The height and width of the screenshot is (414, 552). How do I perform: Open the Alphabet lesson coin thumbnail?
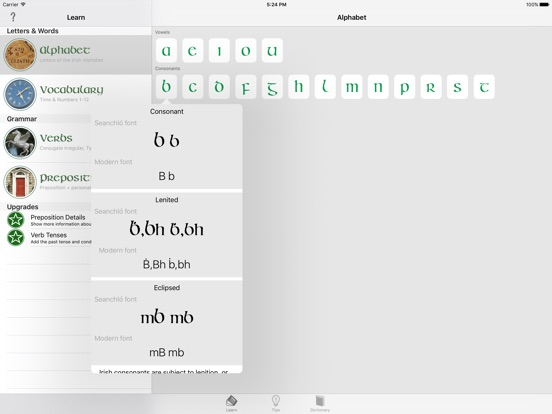click(20, 55)
